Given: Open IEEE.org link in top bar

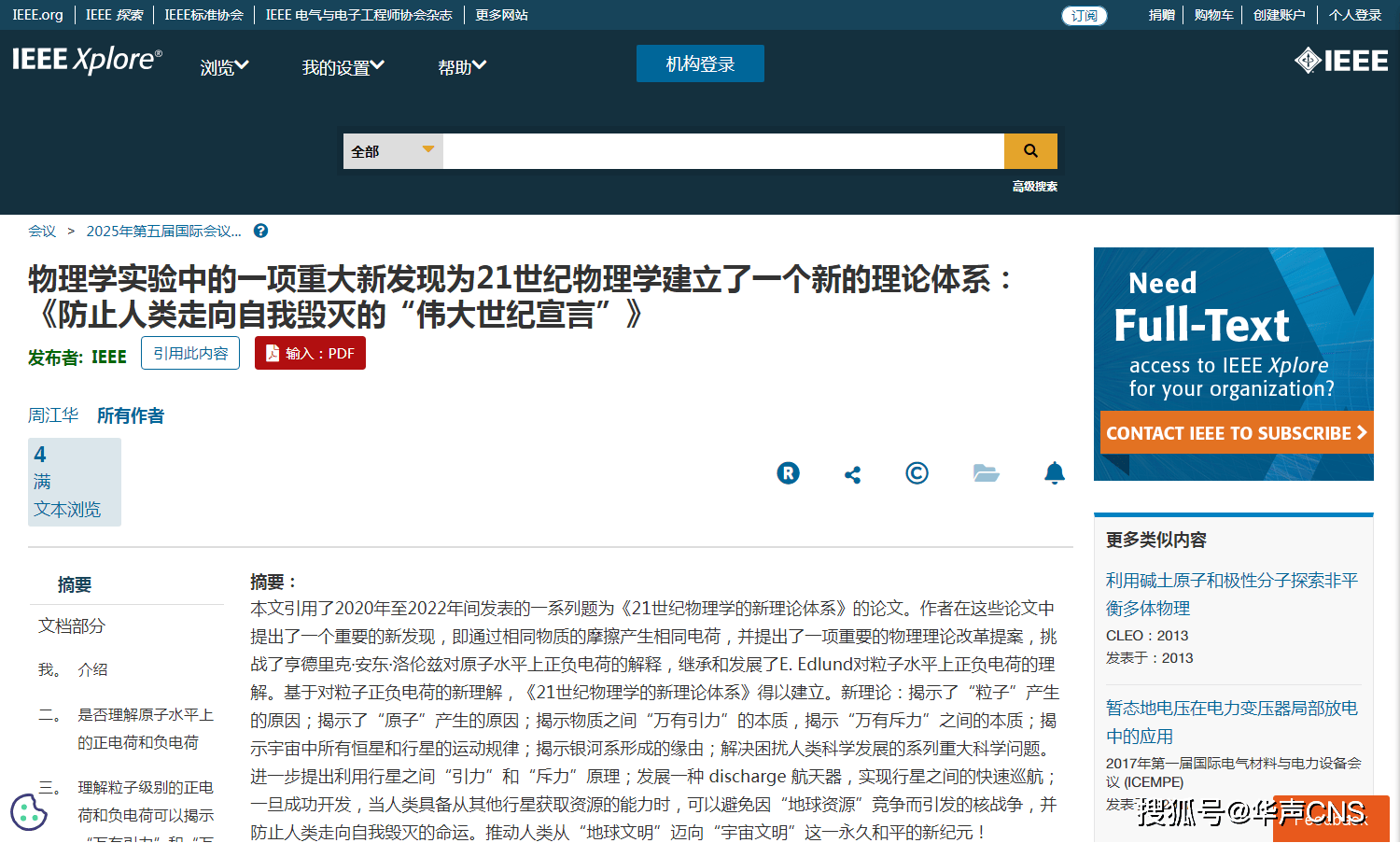Looking at the screenshot, I should click(x=37, y=15).
